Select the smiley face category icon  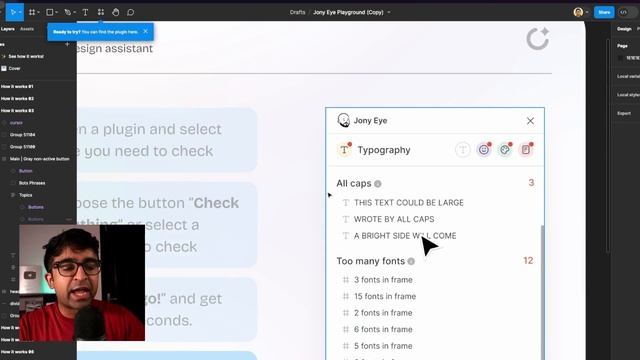pos(484,150)
